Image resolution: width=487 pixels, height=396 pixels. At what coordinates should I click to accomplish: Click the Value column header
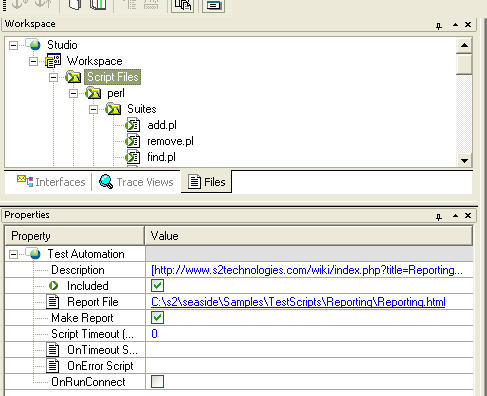(309, 236)
